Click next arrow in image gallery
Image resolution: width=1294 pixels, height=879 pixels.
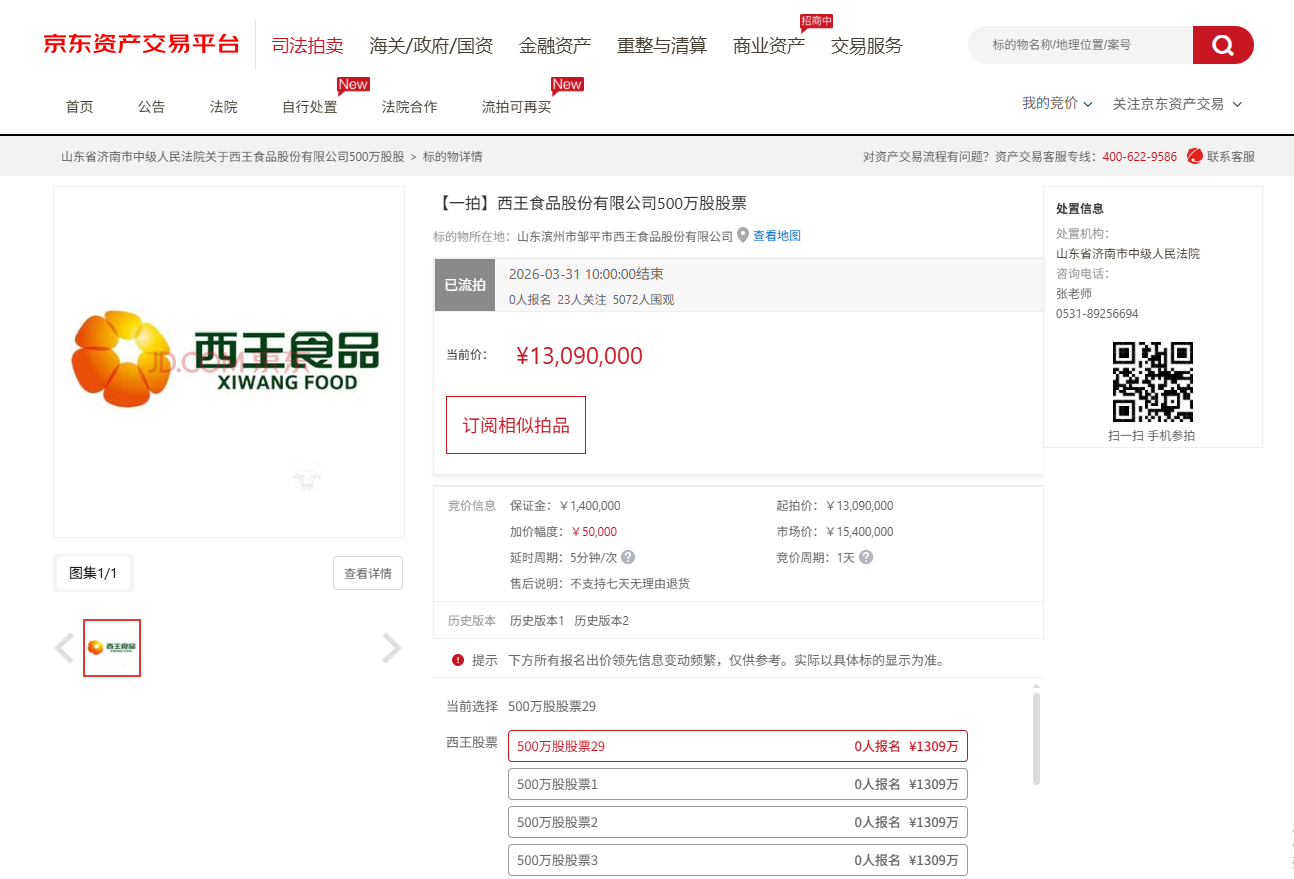click(392, 648)
